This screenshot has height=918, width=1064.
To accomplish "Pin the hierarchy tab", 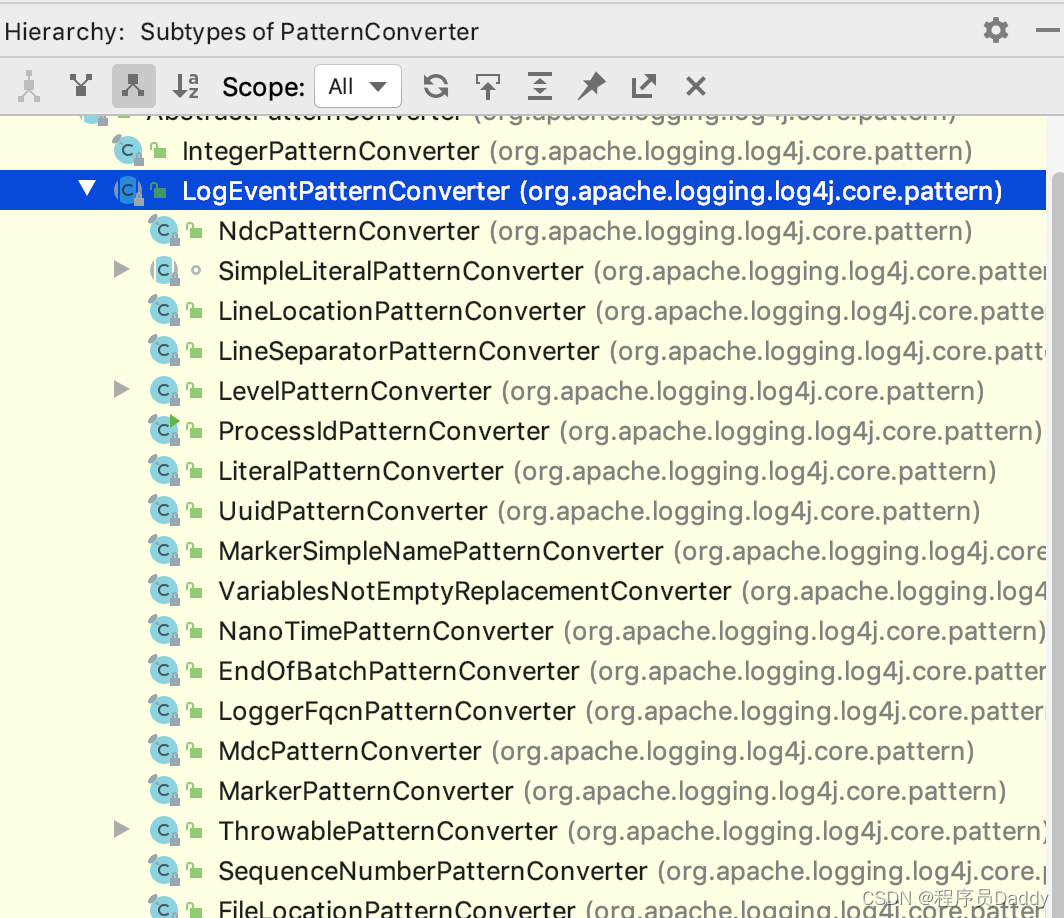I will click(x=591, y=86).
